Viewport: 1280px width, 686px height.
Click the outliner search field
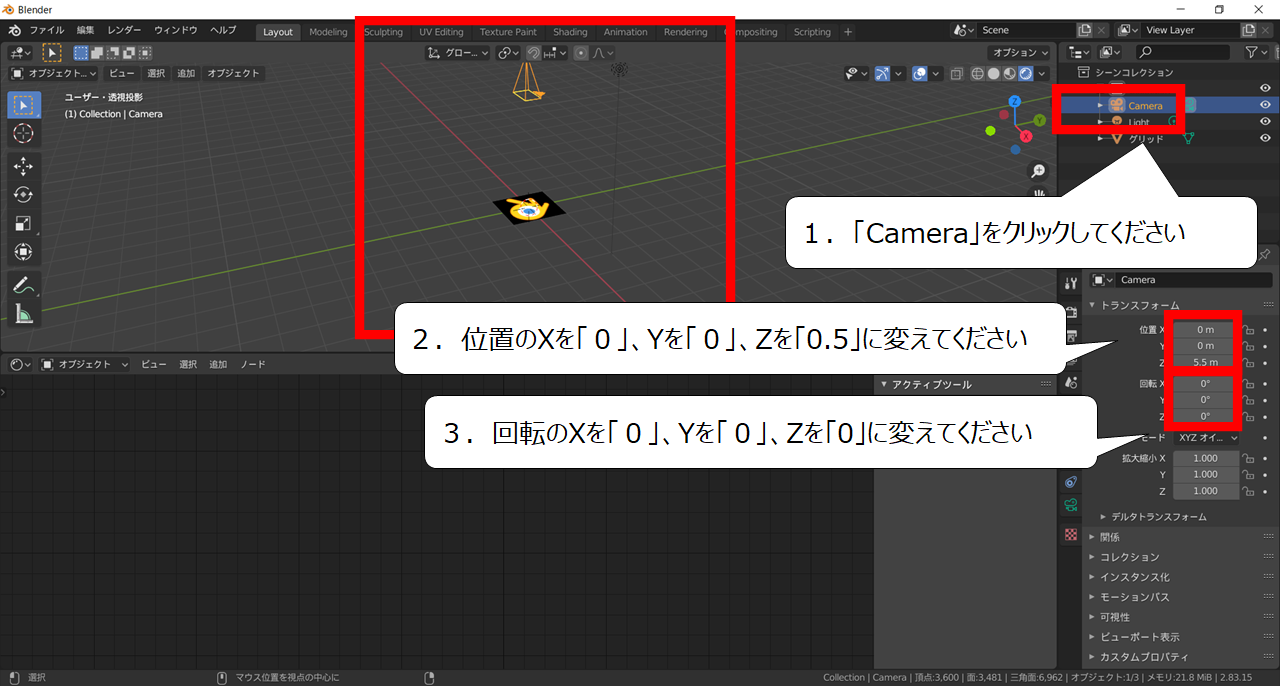point(1183,52)
